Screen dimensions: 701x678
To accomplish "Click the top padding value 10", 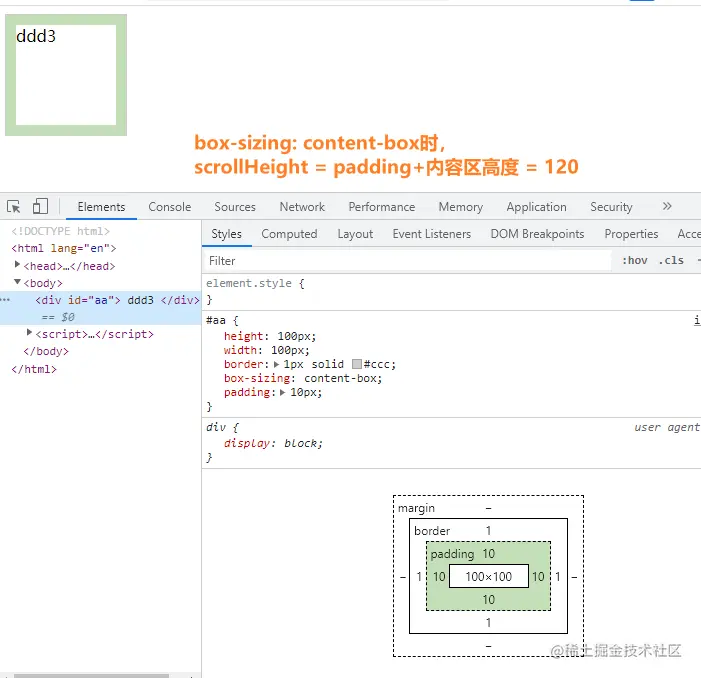I will click(489, 554).
